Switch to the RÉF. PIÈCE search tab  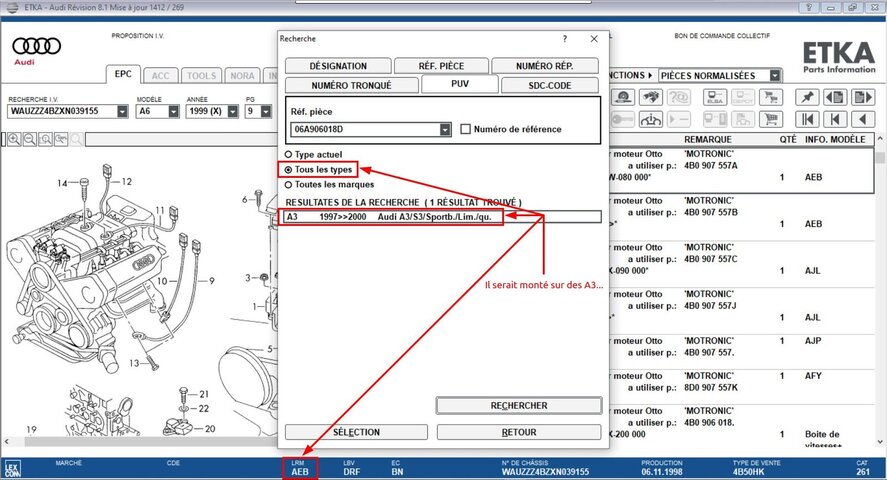click(441, 66)
